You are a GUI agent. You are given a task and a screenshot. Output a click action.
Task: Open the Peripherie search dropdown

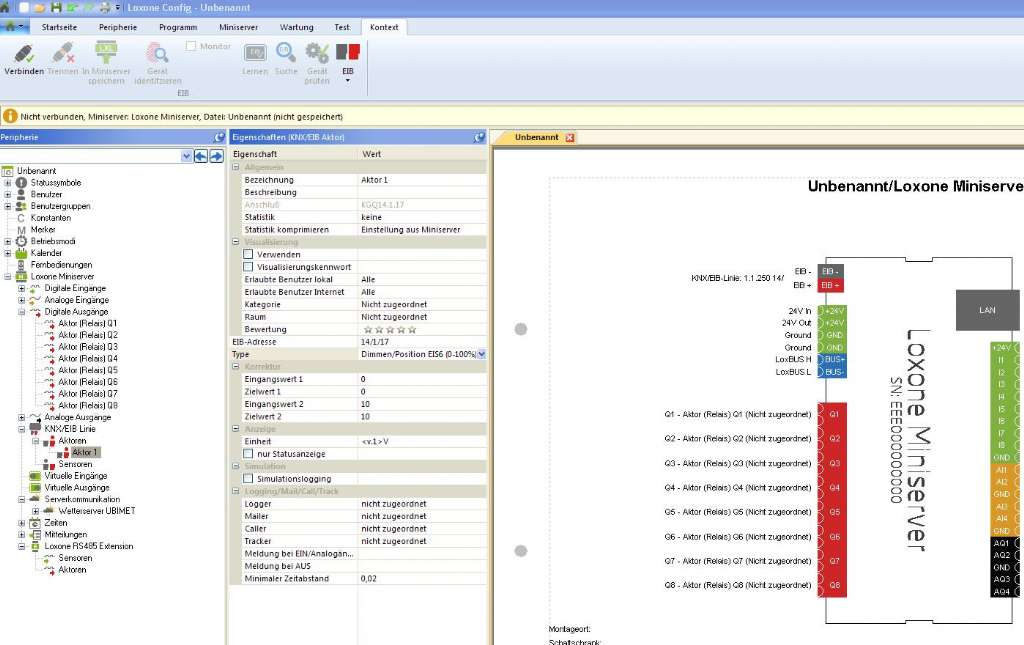click(186, 156)
